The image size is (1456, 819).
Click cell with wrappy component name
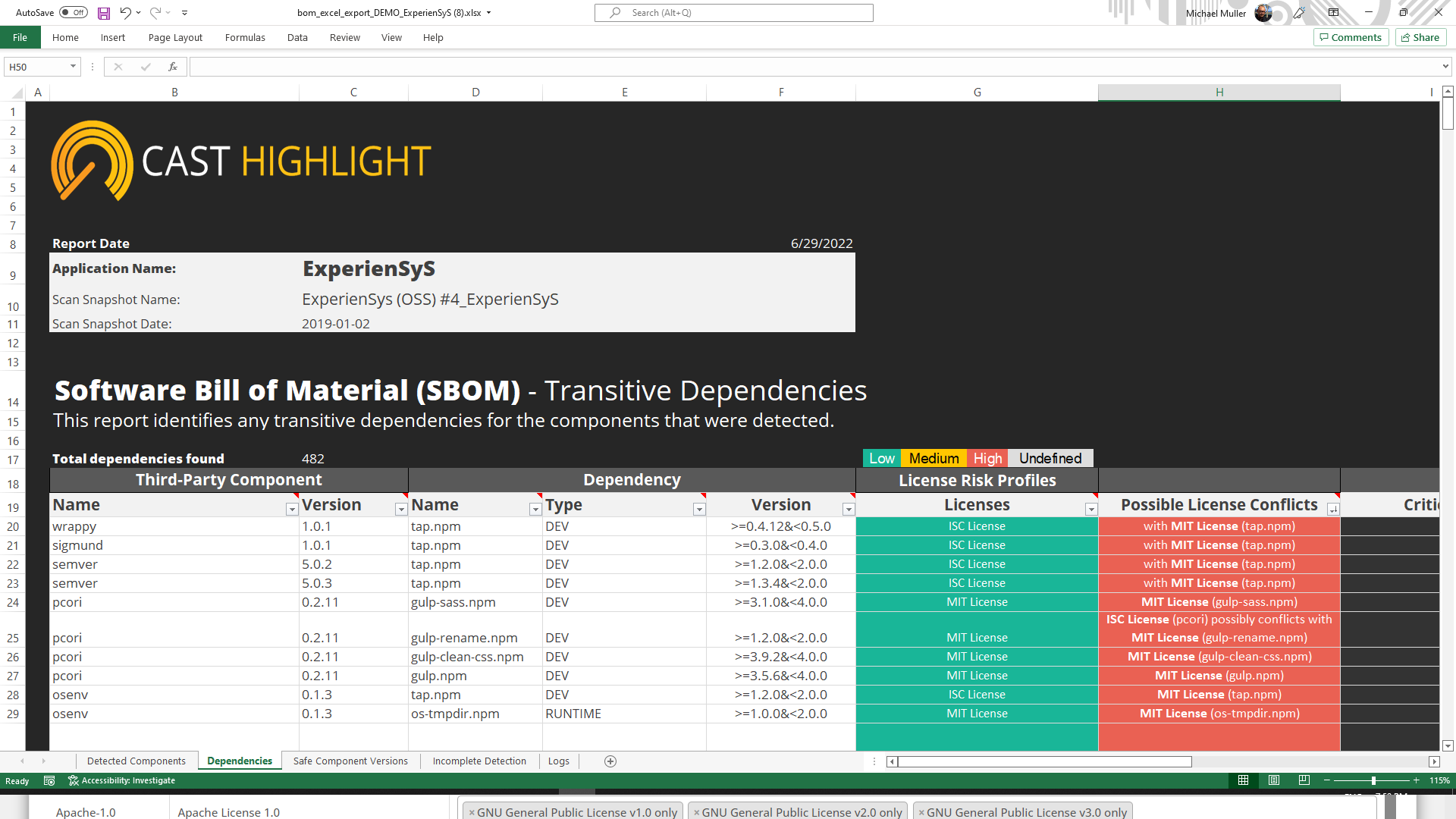point(174,526)
